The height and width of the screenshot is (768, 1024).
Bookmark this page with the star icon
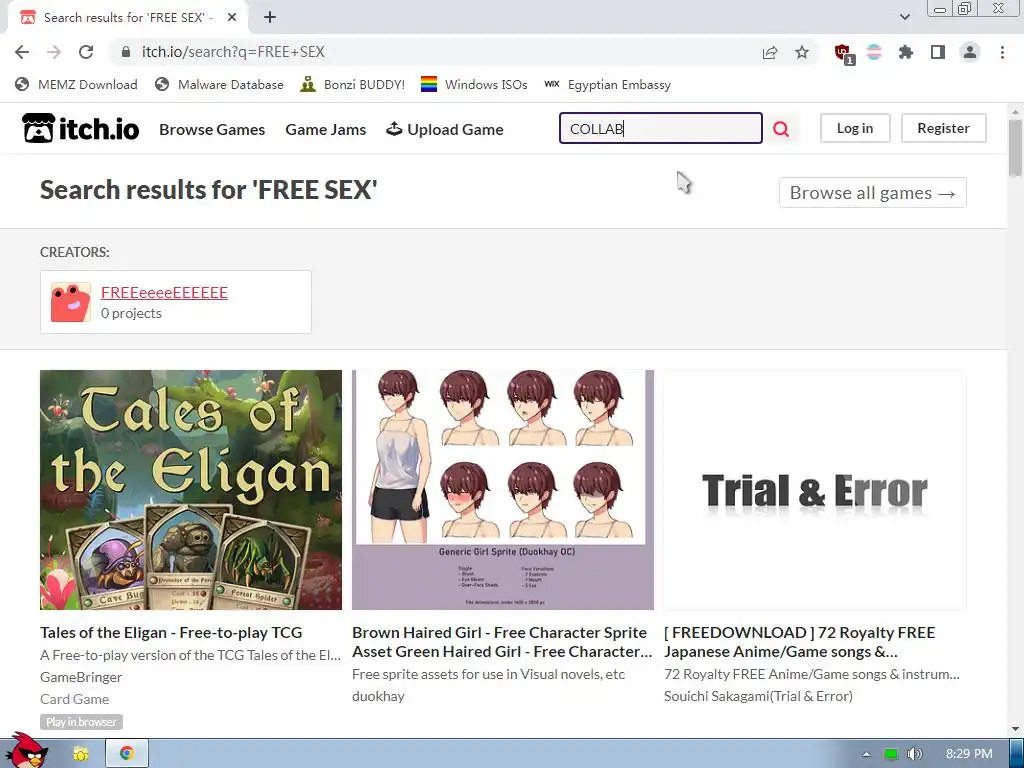coord(802,52)
